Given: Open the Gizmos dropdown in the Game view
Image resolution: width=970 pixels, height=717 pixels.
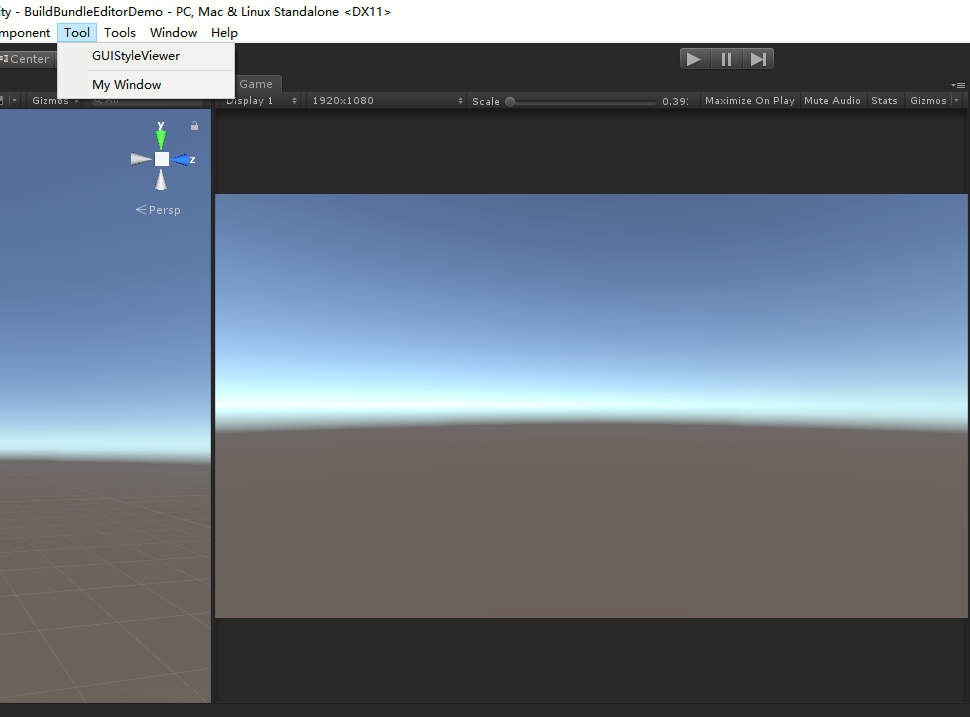Looking at the screenshot, I should 930,100.
